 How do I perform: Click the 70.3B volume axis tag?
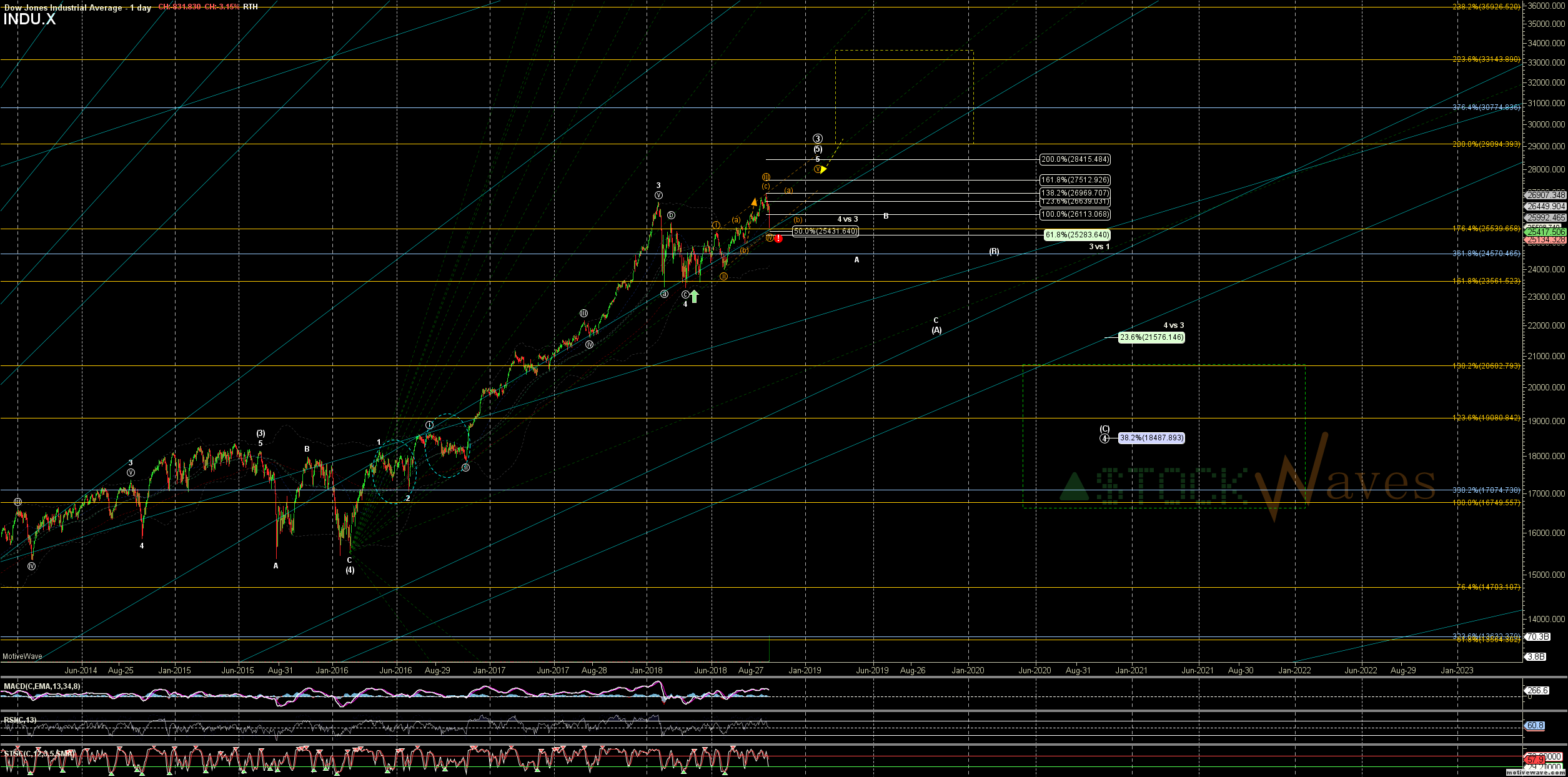1537,636
